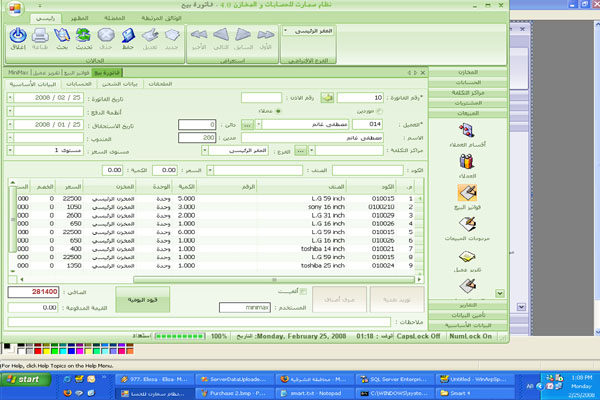Open the Stores (المخازن) sidebar section
This screenshot has width=600, height=400.
coord(468,72)
